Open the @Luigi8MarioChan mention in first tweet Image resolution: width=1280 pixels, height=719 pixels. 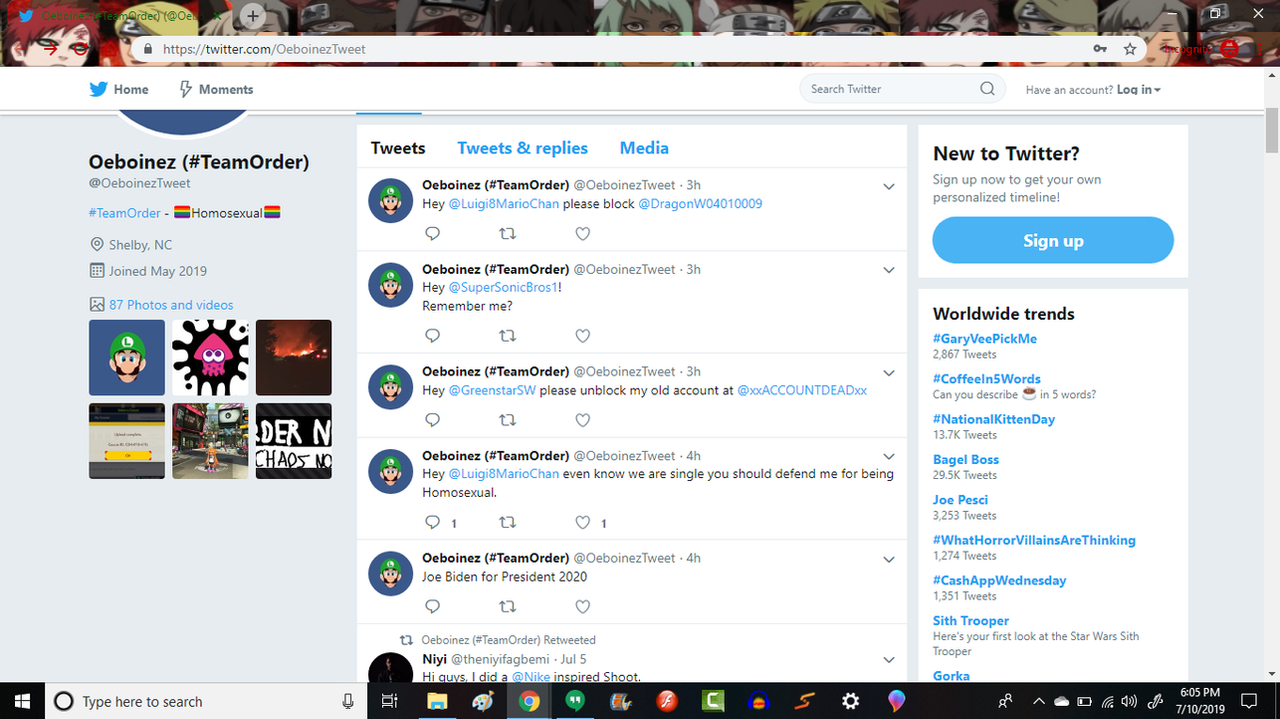503,203
